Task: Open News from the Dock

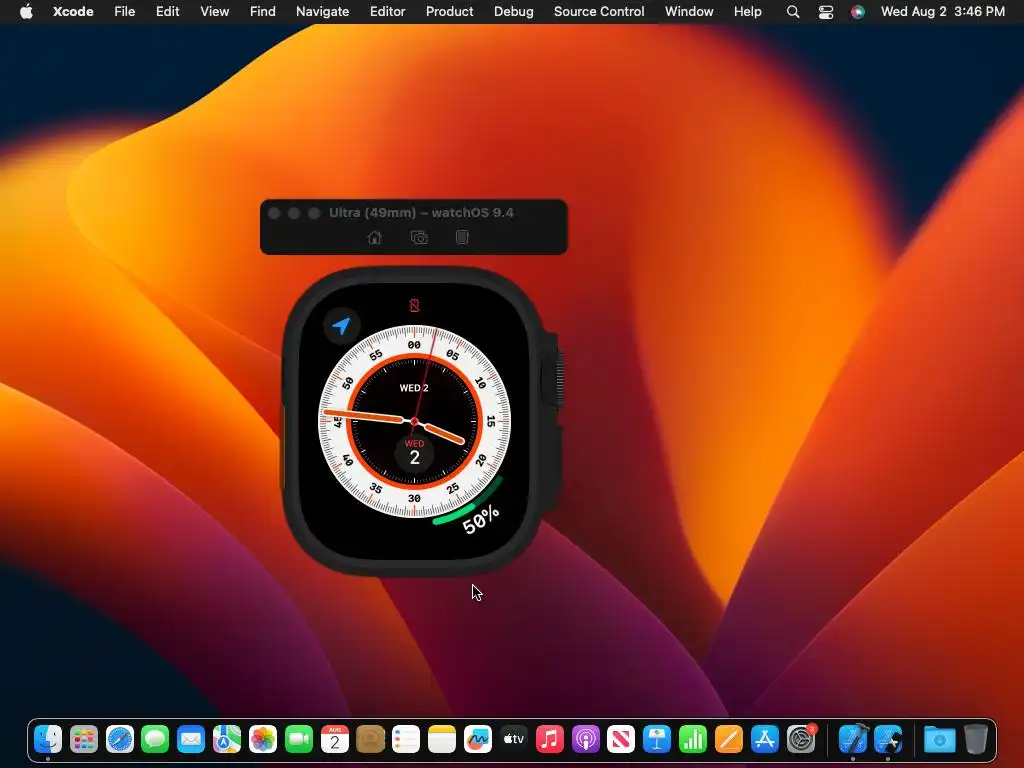Action: pos(621,739)
